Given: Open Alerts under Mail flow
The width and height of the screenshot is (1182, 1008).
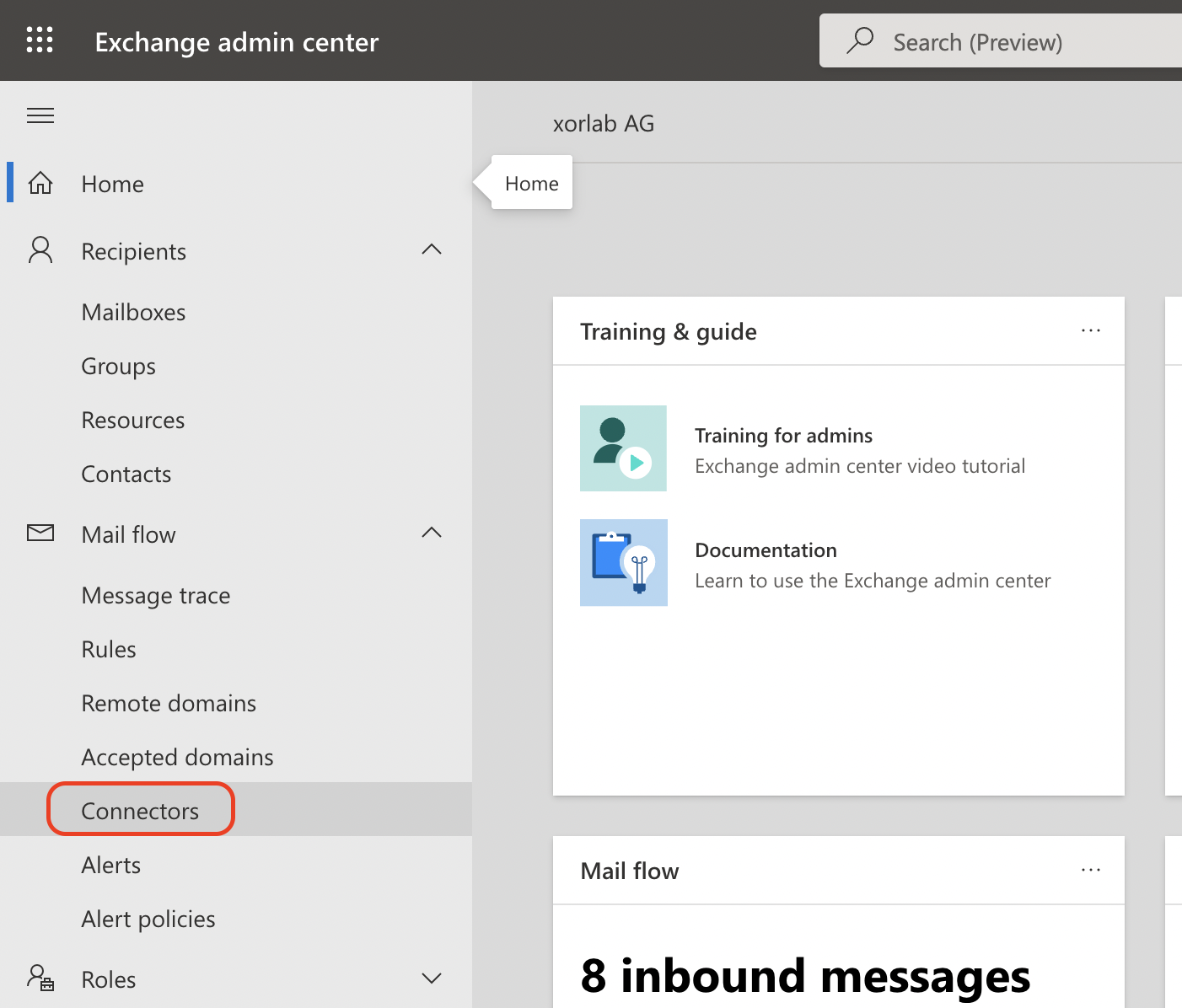Looking at the screenshot, I should (111, 866).
